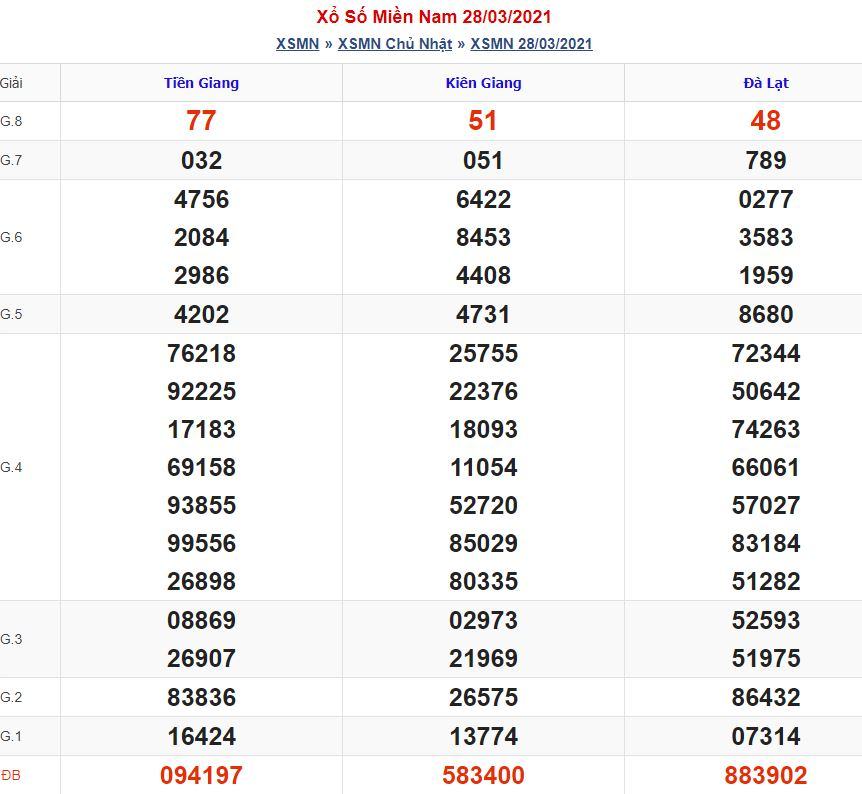
Task: Click the number 80335
Action: pos(483,581)
